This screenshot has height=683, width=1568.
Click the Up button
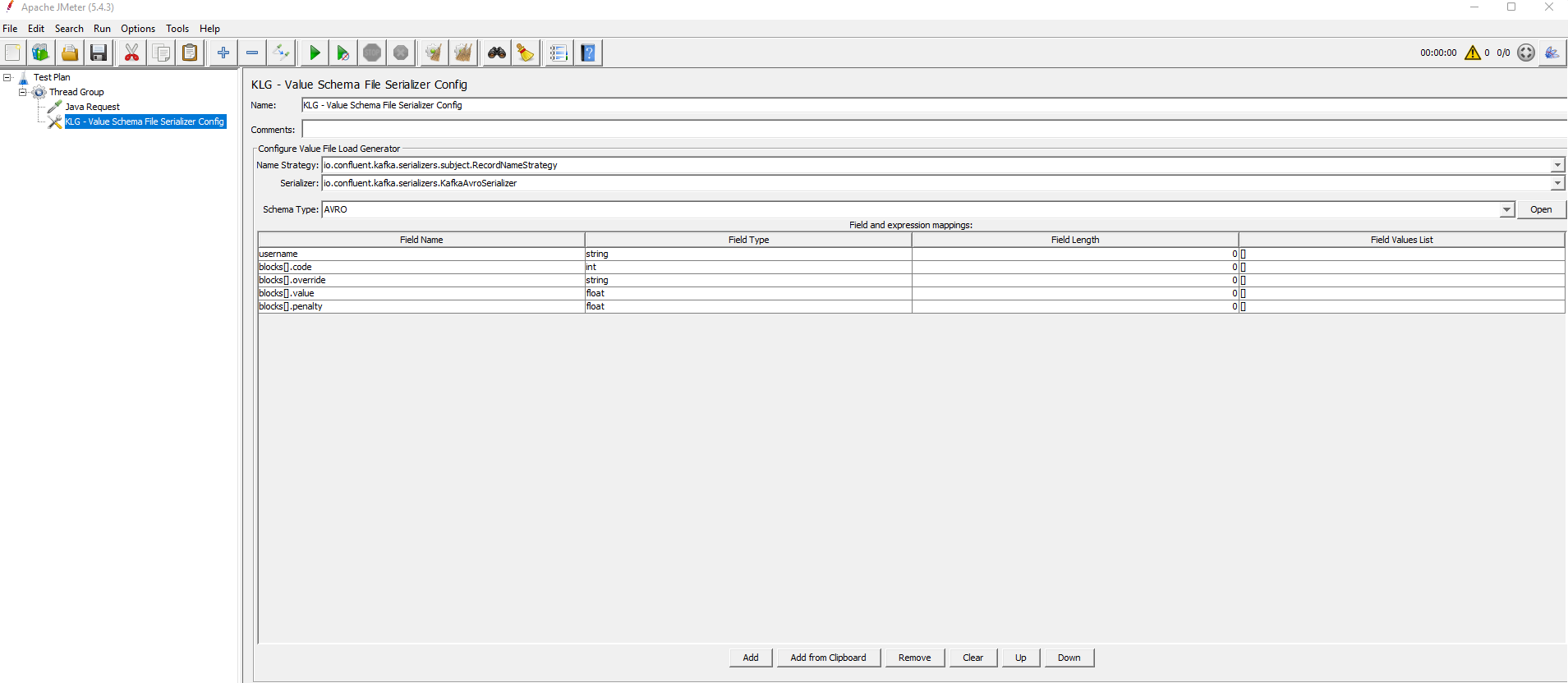coord(1020,658)
